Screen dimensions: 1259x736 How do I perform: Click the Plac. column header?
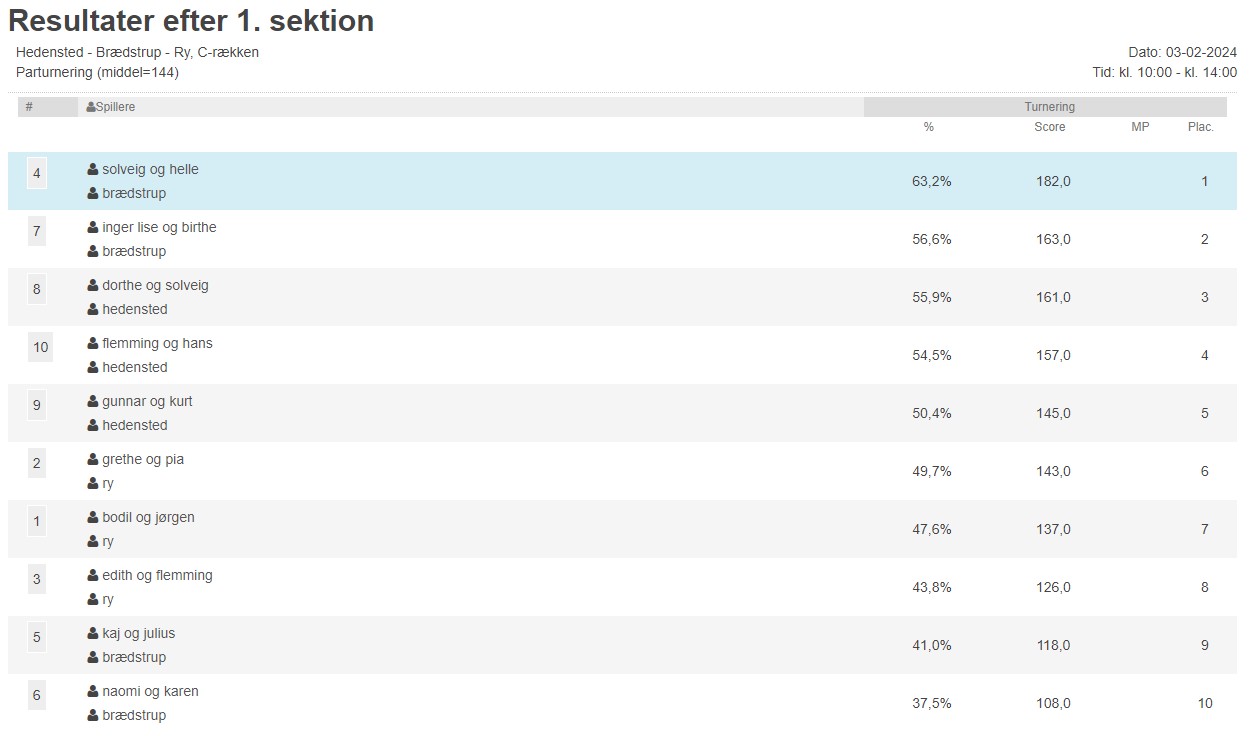[x=1200, y=127]
